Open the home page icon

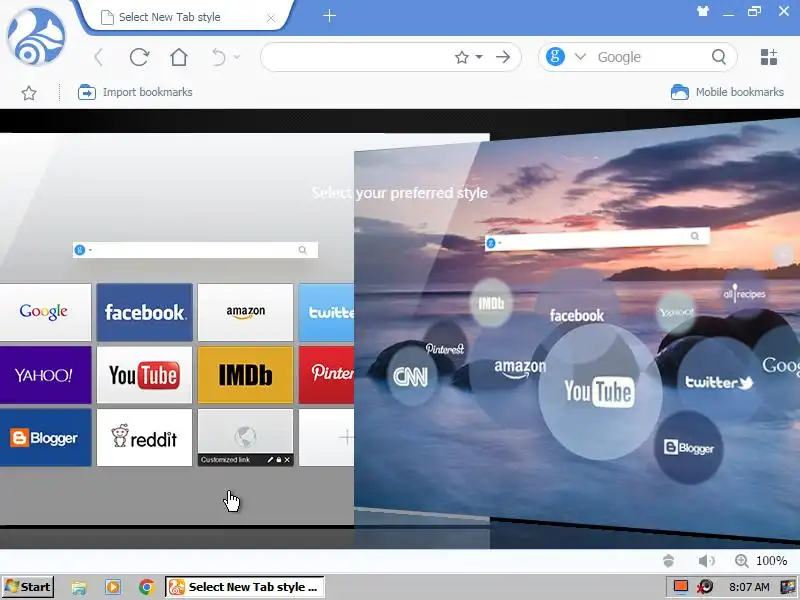pyautogui.click(x=179, y=57)
